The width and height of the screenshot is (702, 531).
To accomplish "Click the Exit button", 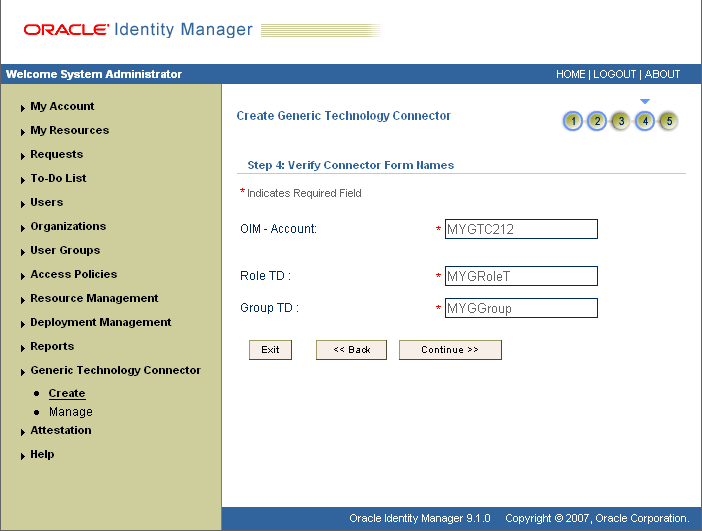I will point(270,350).
